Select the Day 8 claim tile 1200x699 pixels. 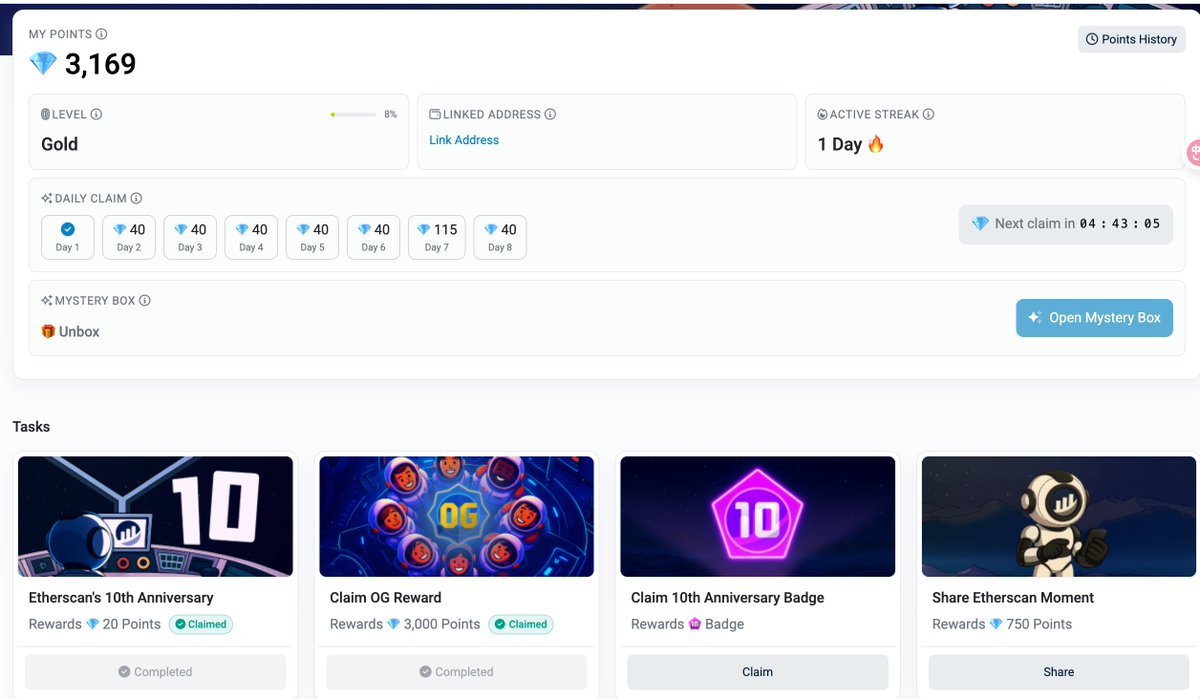point(500,237)
